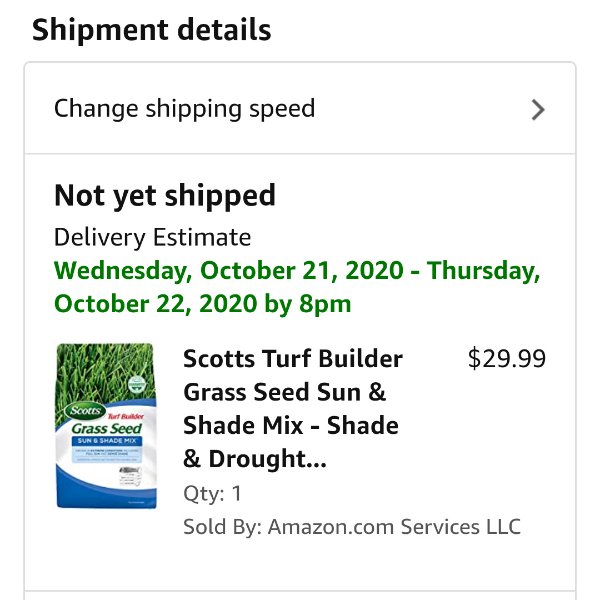Open the Change shipping speed chevron arrow
Viewport: 600px width, 600px height.
click(538, 110)
